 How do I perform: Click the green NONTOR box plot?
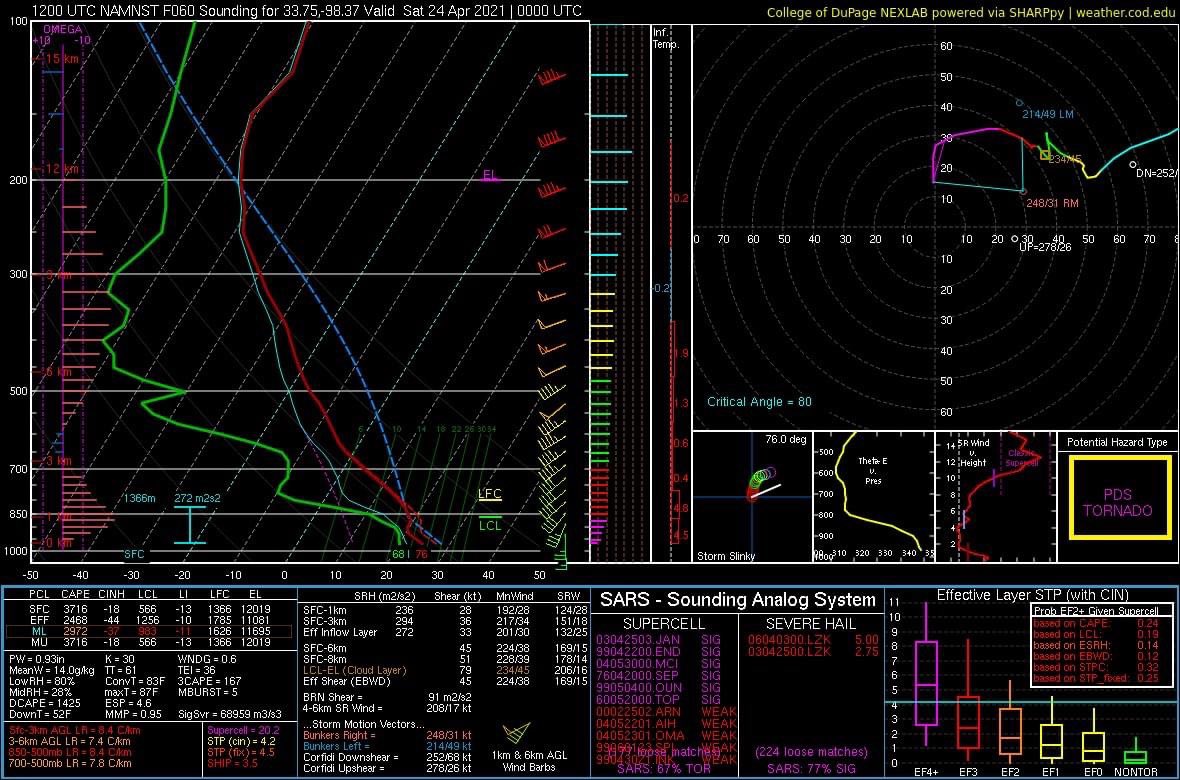coord(1136,755)
